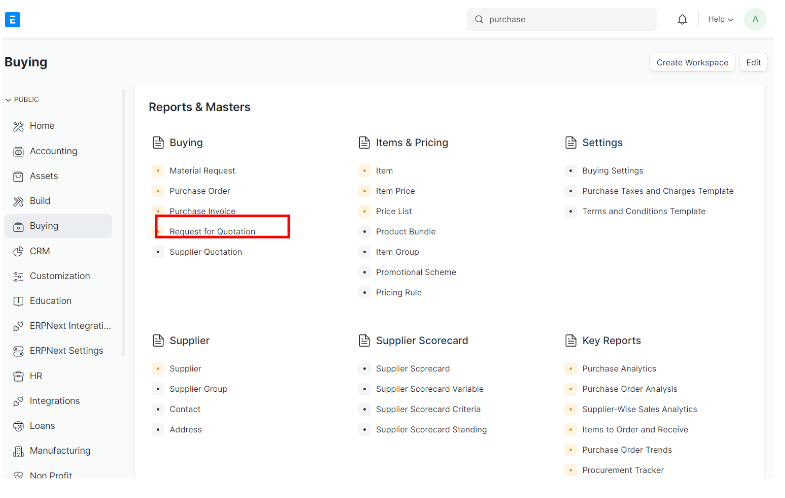
Task: Click the Assets sidebar icon
Action: coord(19,176)
